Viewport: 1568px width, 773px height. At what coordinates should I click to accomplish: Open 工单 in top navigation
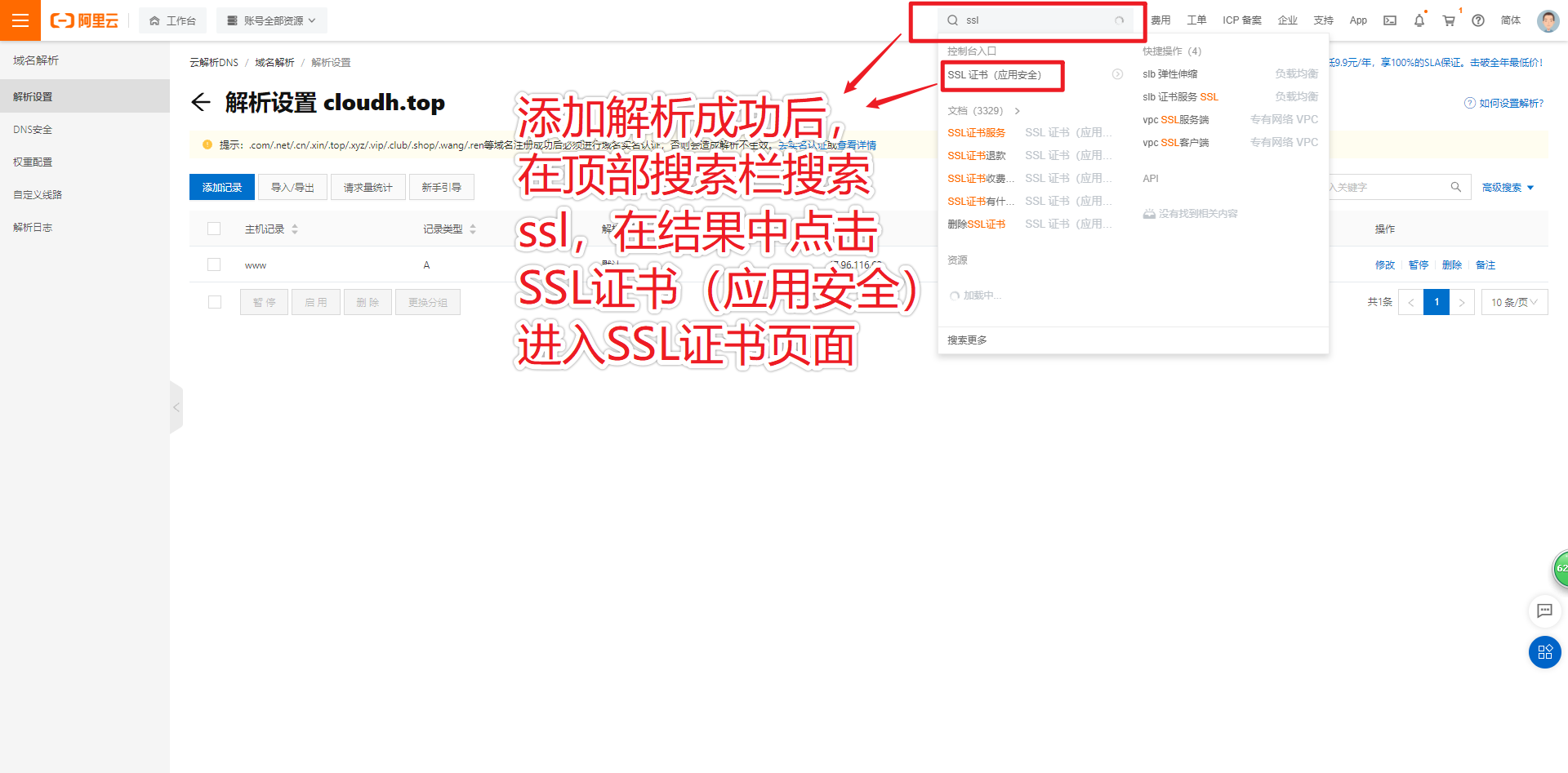pyautogui.click(x=1196, y=20)
